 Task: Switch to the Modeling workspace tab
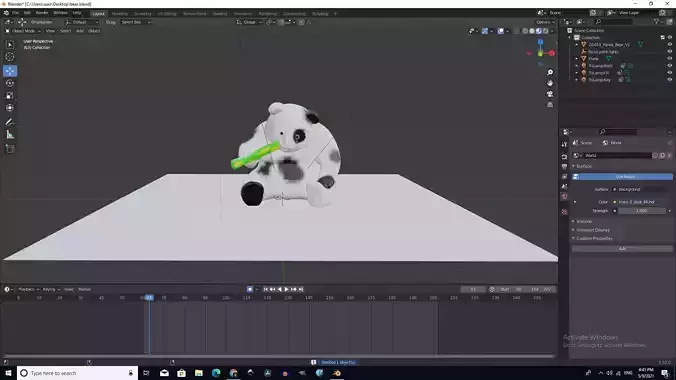pos(119,14)
